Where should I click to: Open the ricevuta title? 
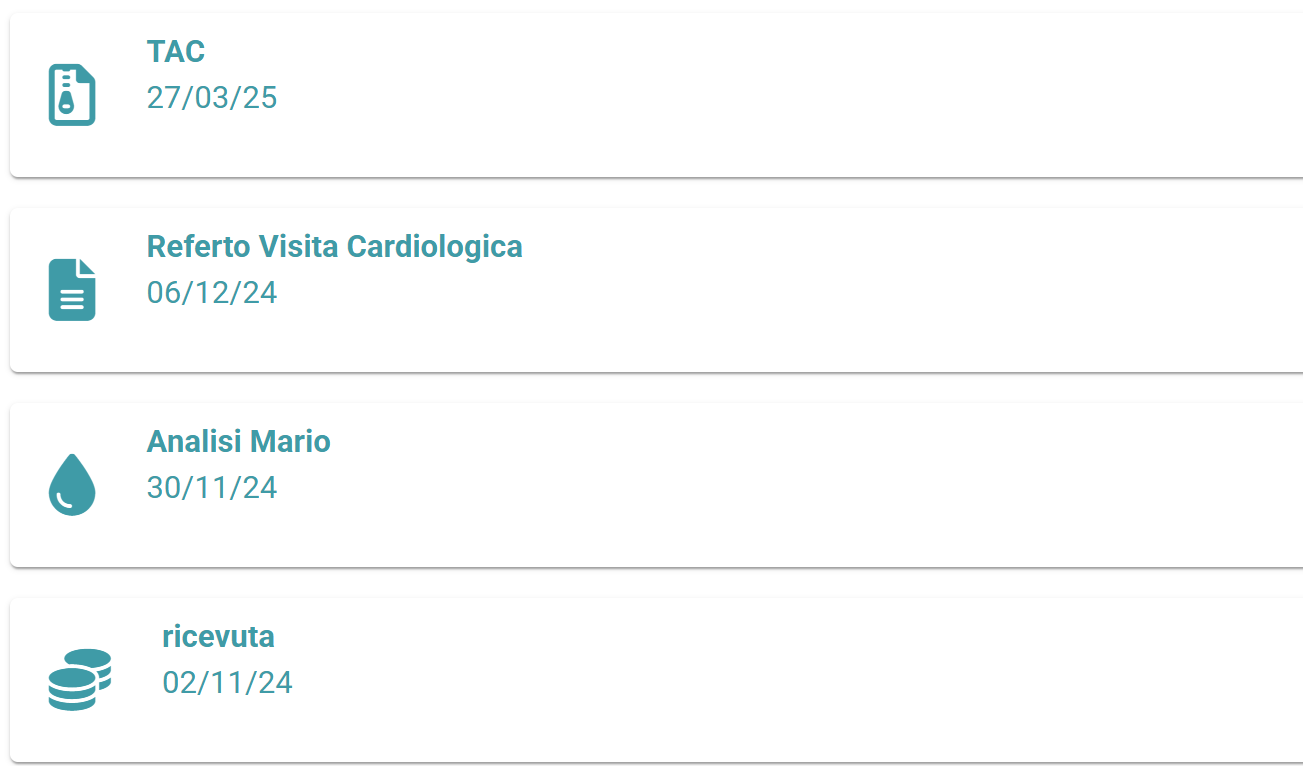[x=218, y=636]
